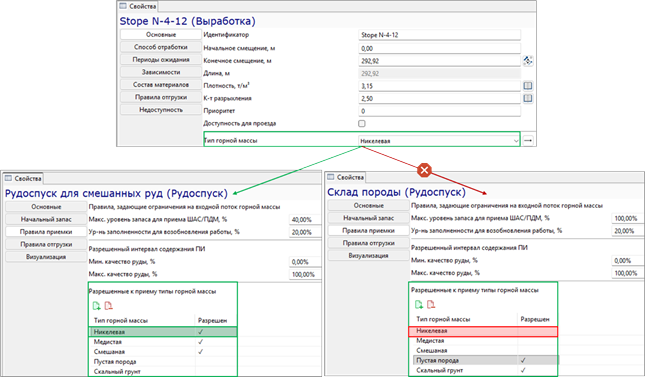Viewport: 645px width, 377px height.
Task: Open the Зависимости section
Action: coord(161,72)
